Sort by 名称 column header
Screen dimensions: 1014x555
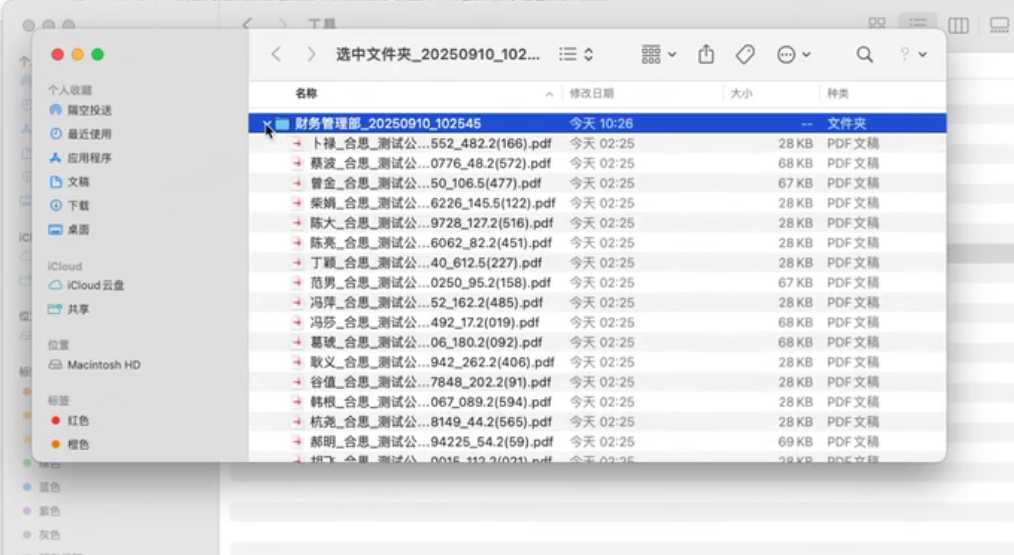click(306, 93)
